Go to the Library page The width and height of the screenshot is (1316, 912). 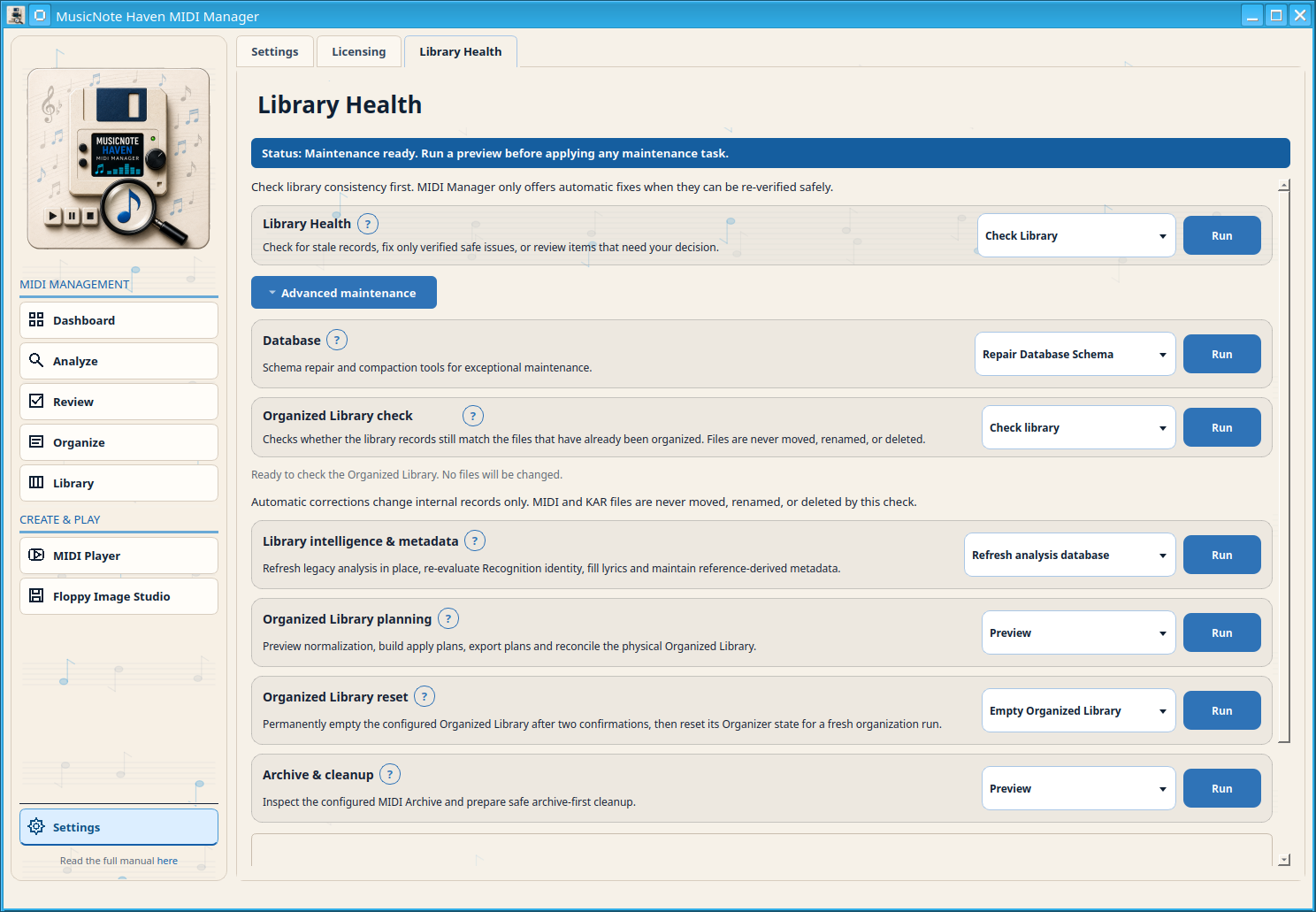point(119,483)
